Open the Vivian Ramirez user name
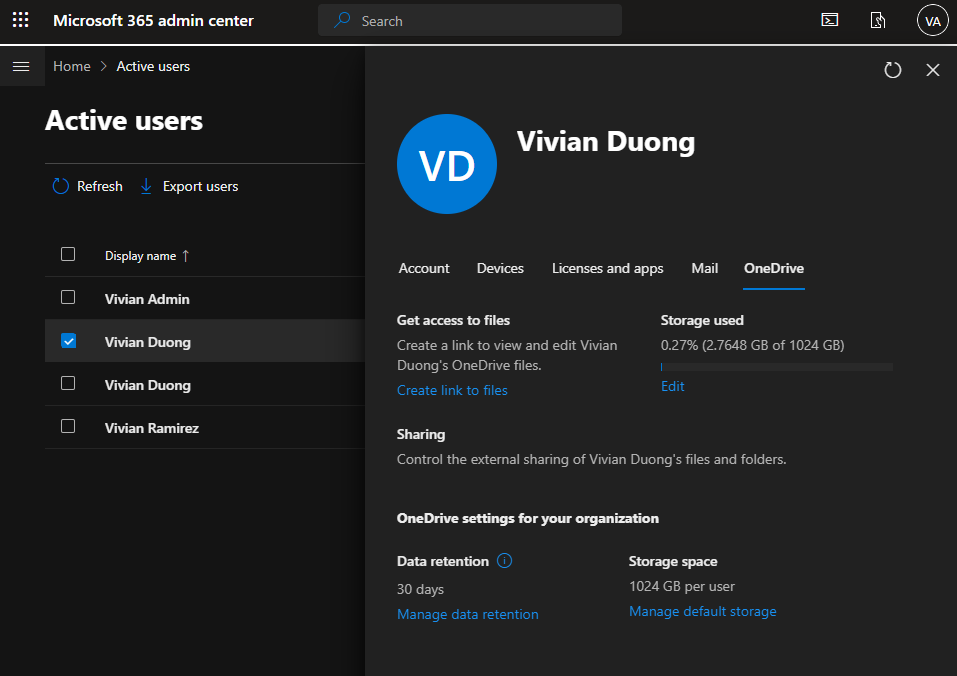Image resolution: width=957 pixels, height=676 pixels. pos(152,428)
